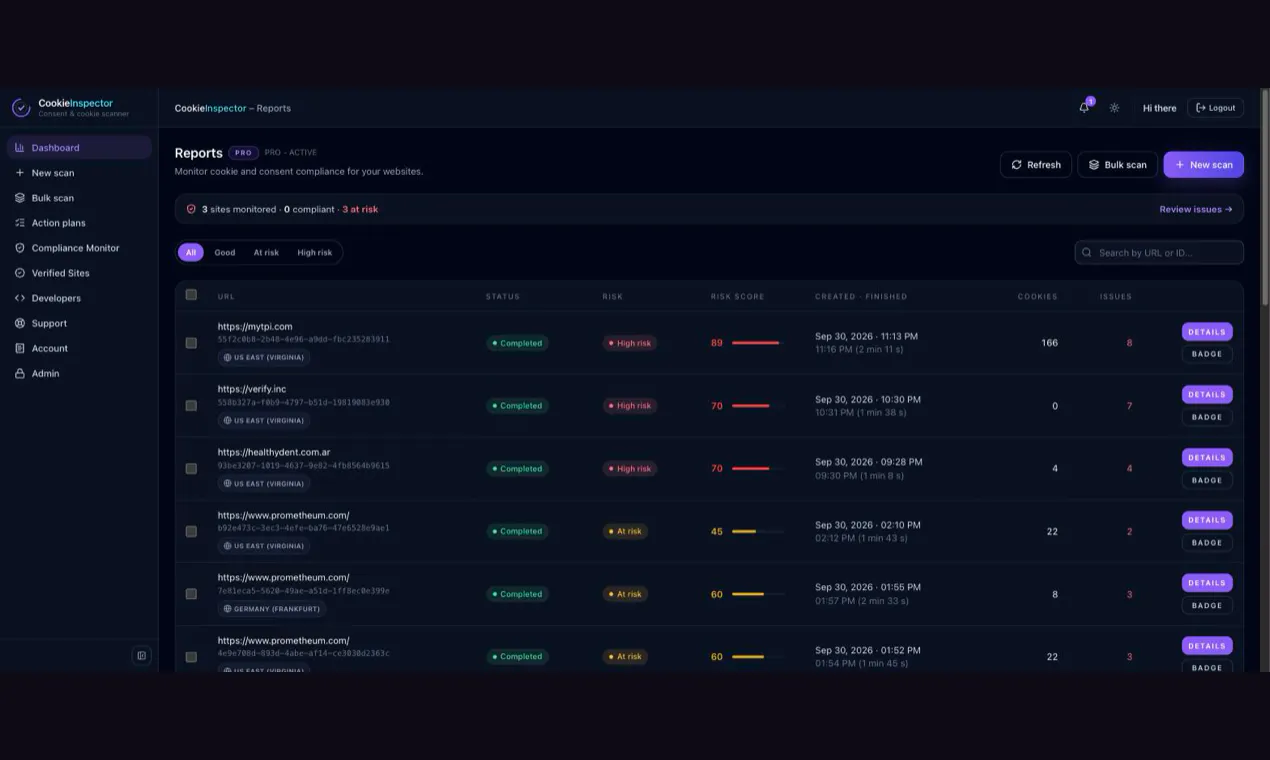The height and width of the screenshot is (760, 1270).
Task: Focus the Search by URL or ID field
Action: pyautogui.click(x=1159, y=253)
